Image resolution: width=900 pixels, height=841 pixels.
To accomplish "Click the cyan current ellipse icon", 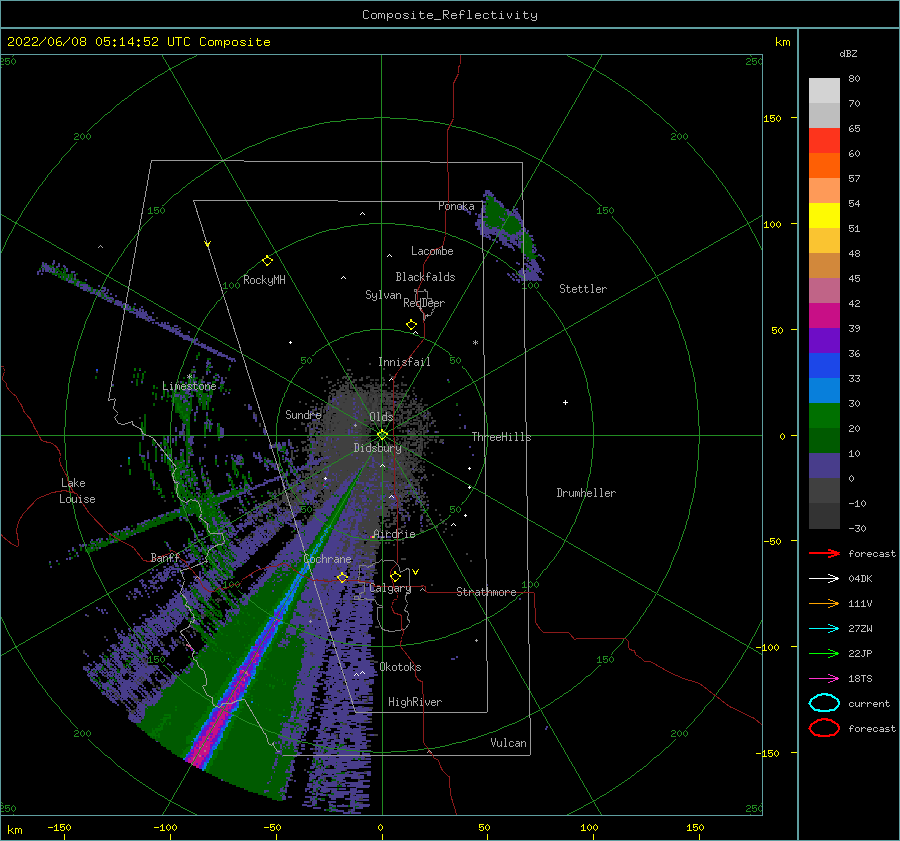I will (824, 703).
